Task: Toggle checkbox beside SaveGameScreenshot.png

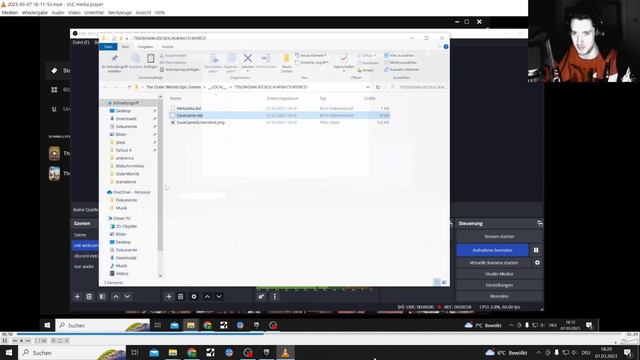Action: (x=173, y=122)
